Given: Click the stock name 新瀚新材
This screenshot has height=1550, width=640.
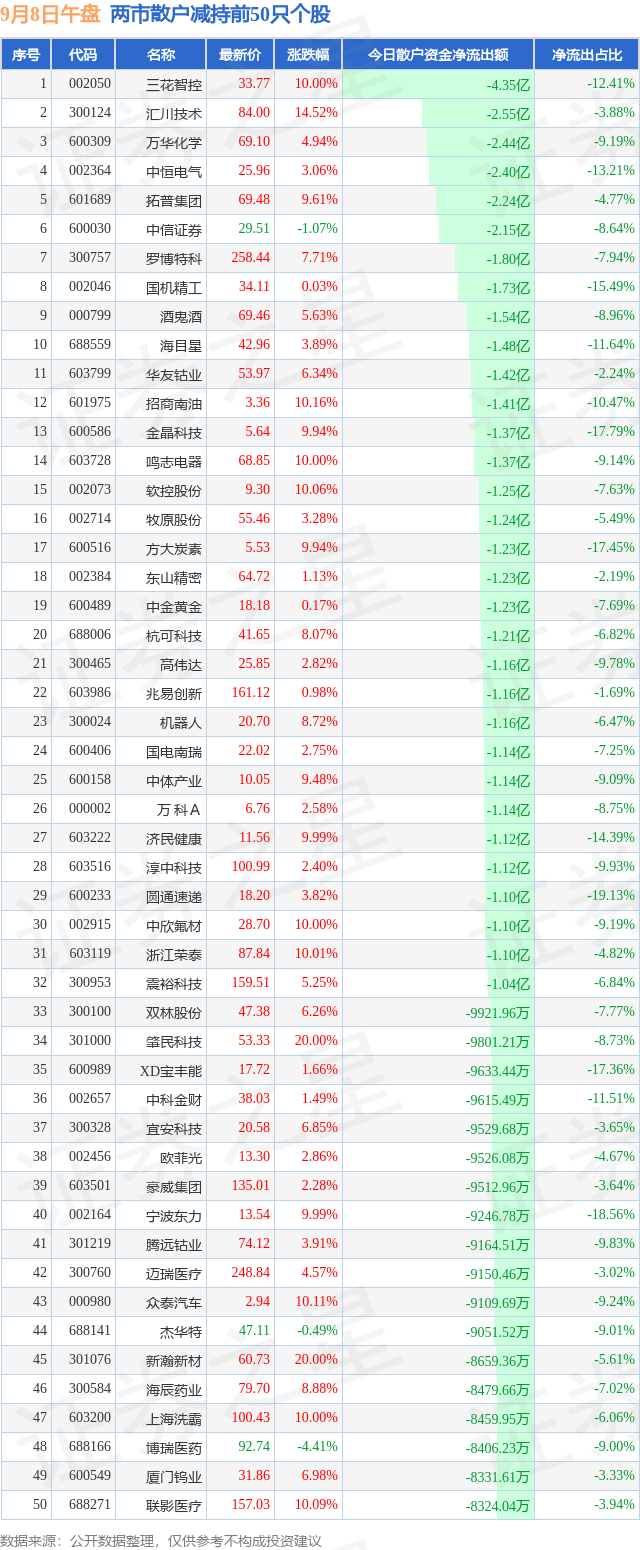Looking at the screenshot, I should point(174,1360).
